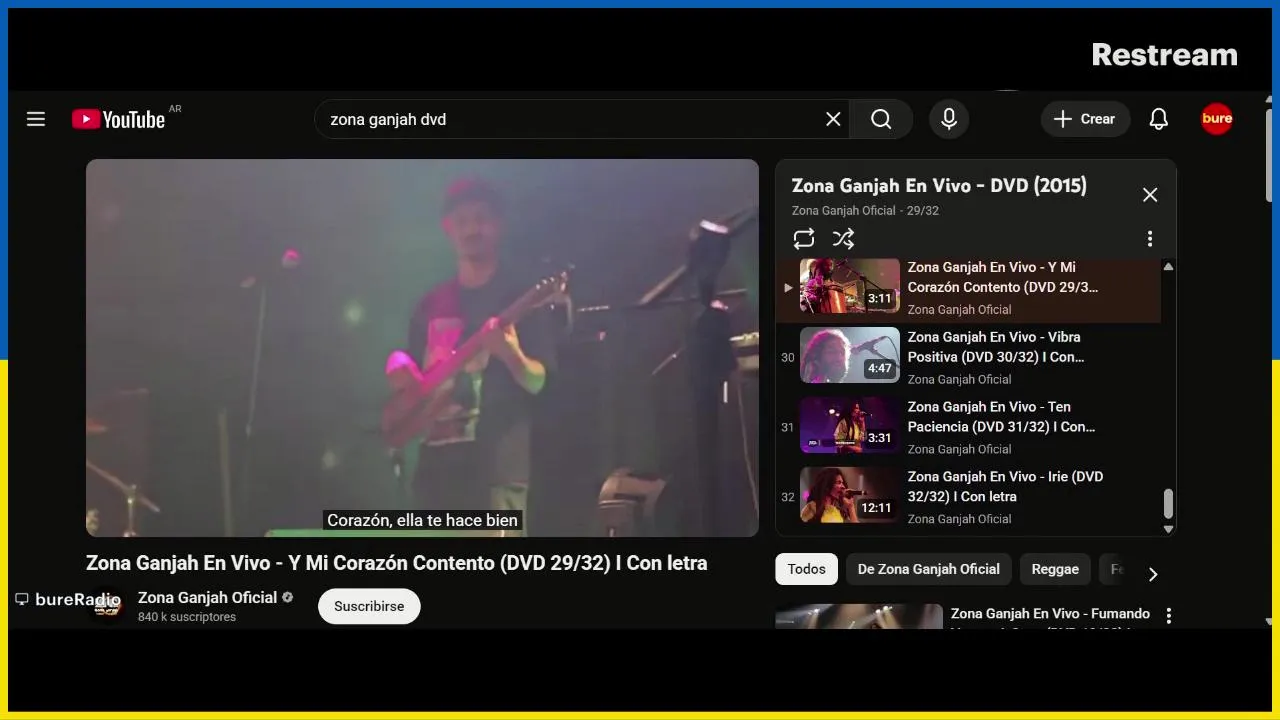The height and width of the screenshot is (720, 1280).
Task: Play Irie 12:11 thumbnail in playlist
Action: click(x=850, y=495)
